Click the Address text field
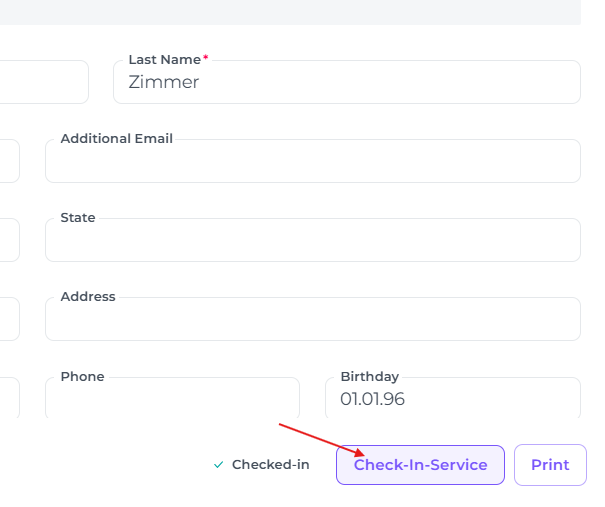The width and height of the screenshot is (605, 507). pos(312,321)
